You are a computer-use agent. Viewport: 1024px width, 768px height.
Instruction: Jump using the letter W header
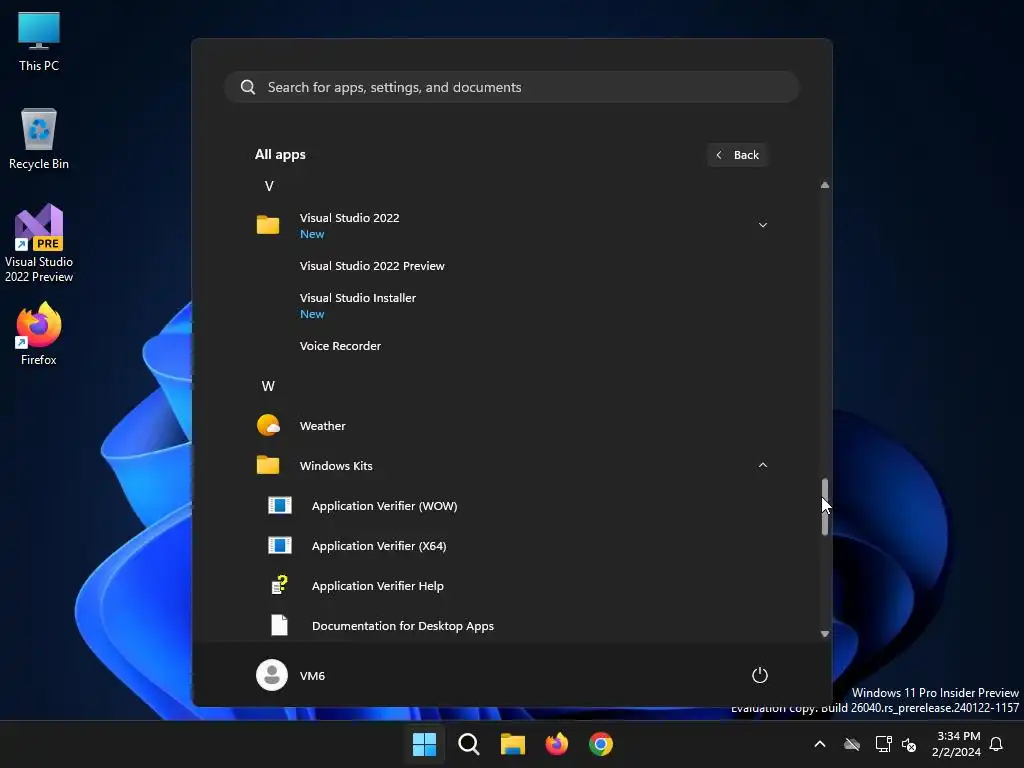click(268, 386)
